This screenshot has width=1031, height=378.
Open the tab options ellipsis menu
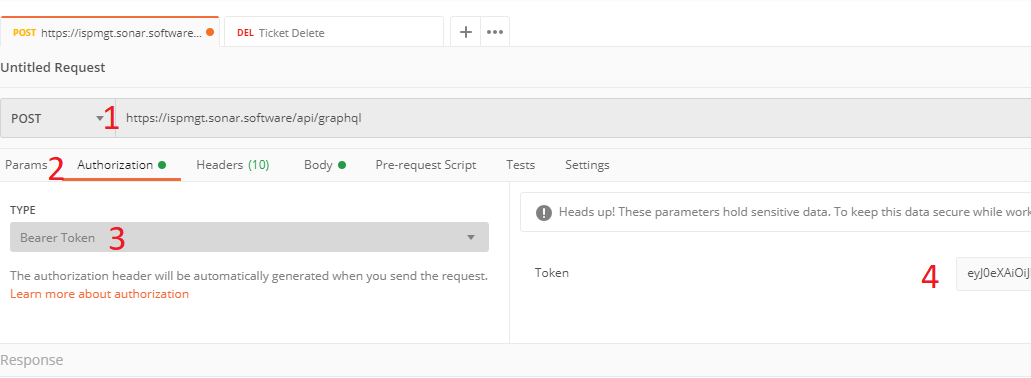pyautogui.click(x=495, y=32)
